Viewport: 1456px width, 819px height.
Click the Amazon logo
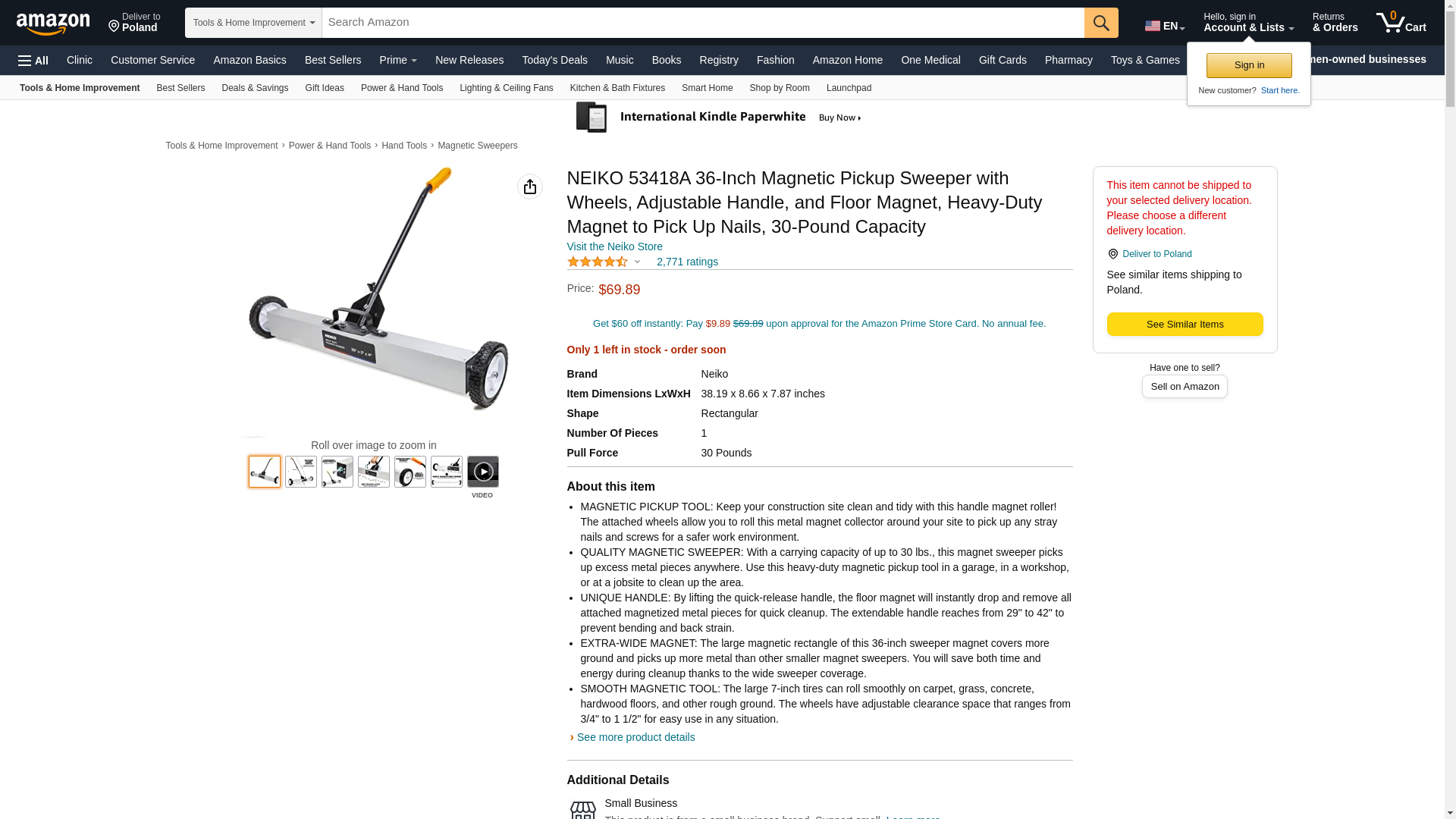coord(53,24)
